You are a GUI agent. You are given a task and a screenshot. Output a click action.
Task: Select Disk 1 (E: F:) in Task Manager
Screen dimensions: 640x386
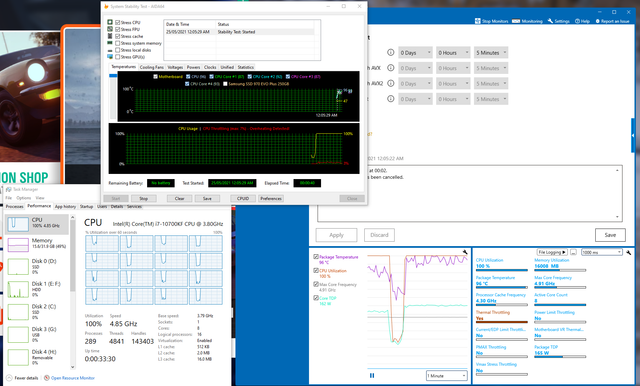pos(38,289)
